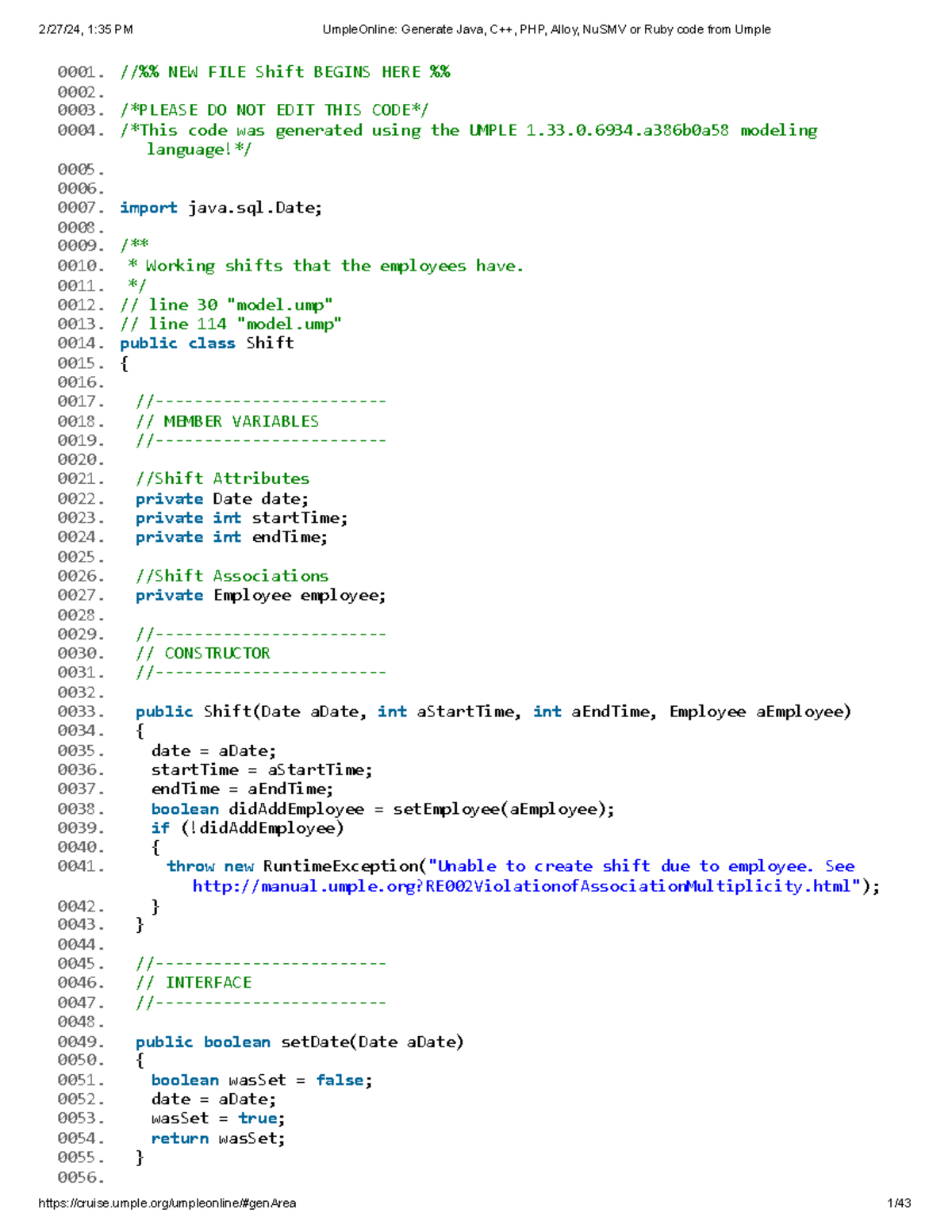Select the Shift Attributes comment
Screen dimensions: 952x1232
pyautogui.click(x=223, y=478)
